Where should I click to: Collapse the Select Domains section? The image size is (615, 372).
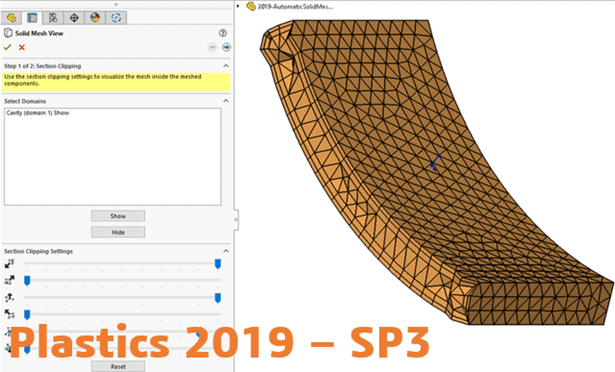click(226, 101)
